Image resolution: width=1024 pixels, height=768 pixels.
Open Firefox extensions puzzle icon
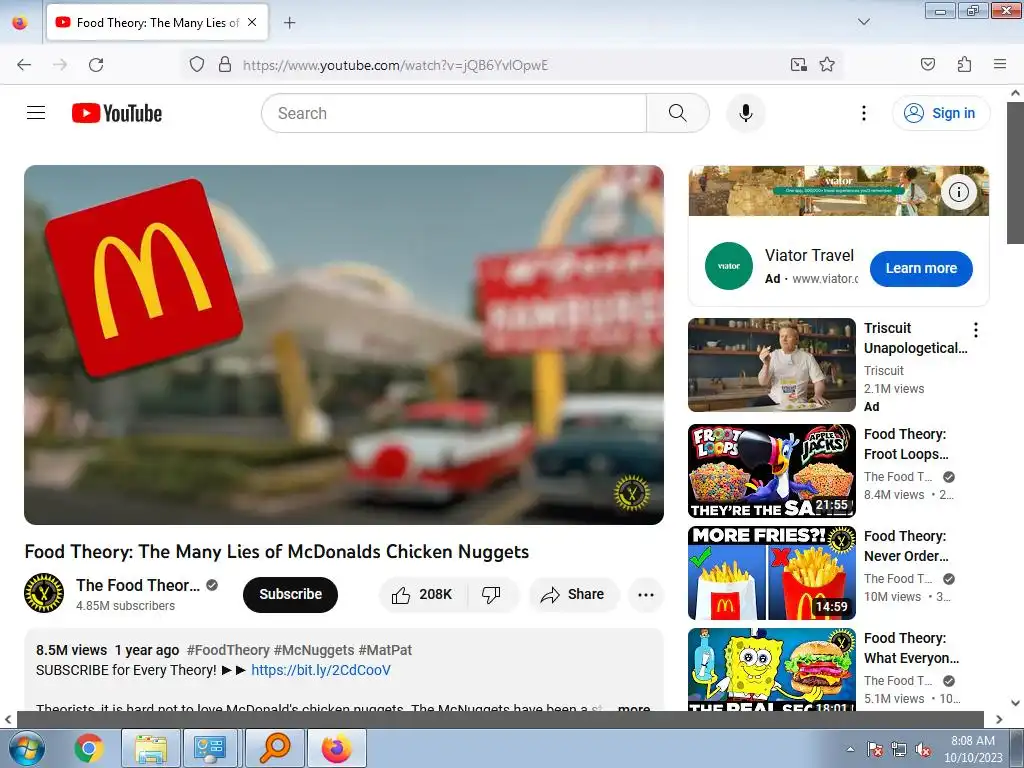pyautogui.click(x=964, y=64)
